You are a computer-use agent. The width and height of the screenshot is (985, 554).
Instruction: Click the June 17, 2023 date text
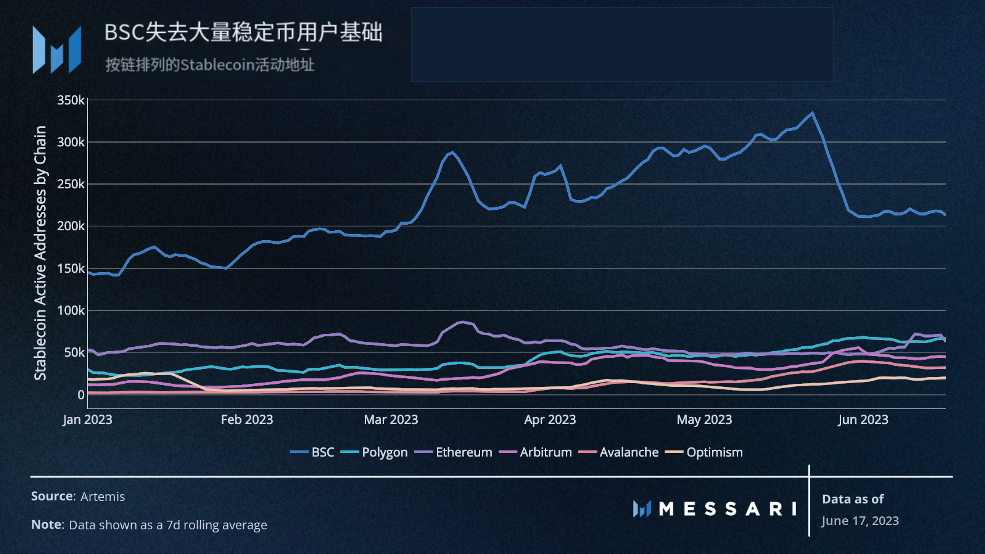tap(860, 520)
